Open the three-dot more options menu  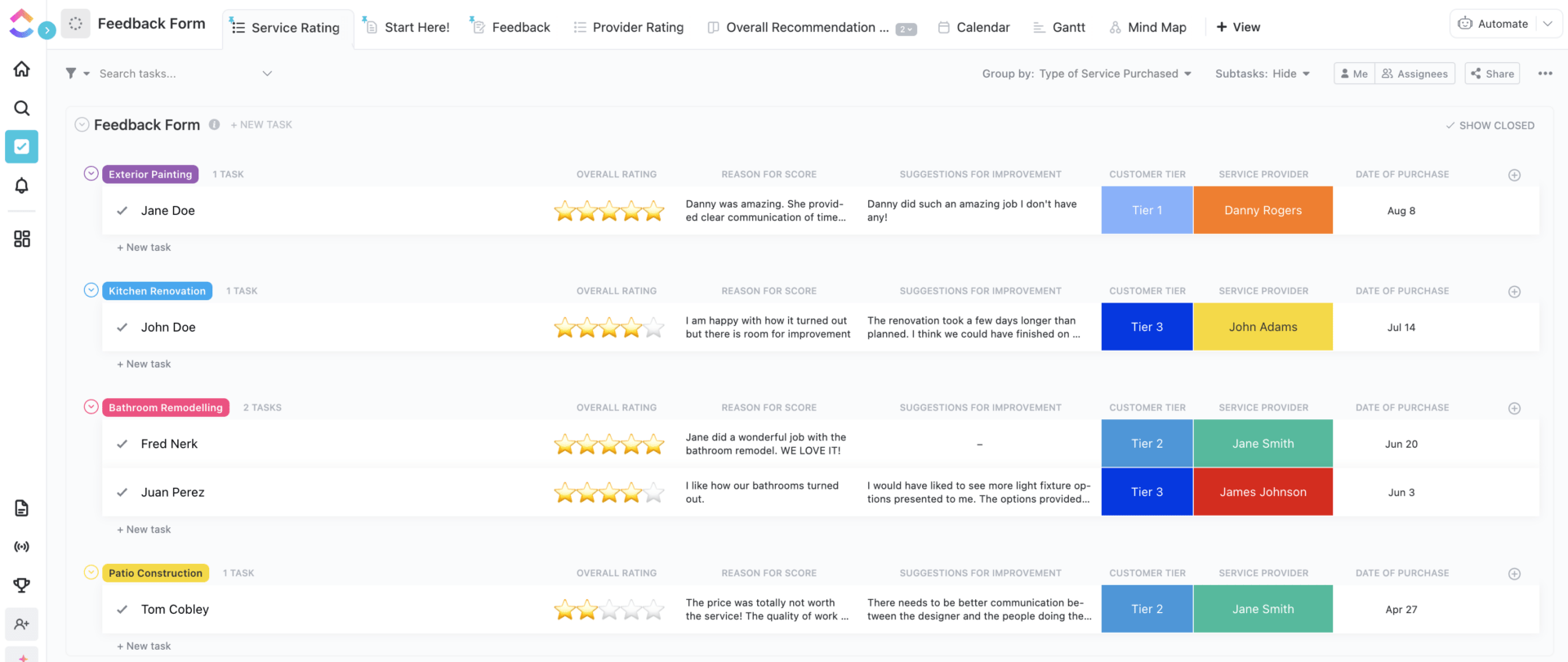(1545, 74)
